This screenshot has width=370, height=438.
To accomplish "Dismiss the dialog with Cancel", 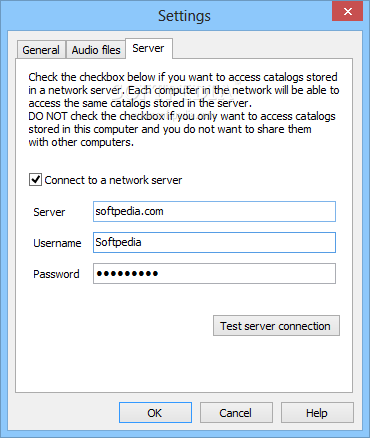I will [x=236, y=413].
